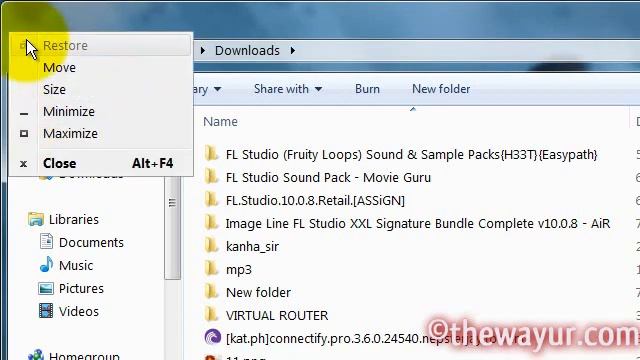This screenshot has height=360, width=640.
Task: Open Music library in sidebar
Action: click(76, 266)
